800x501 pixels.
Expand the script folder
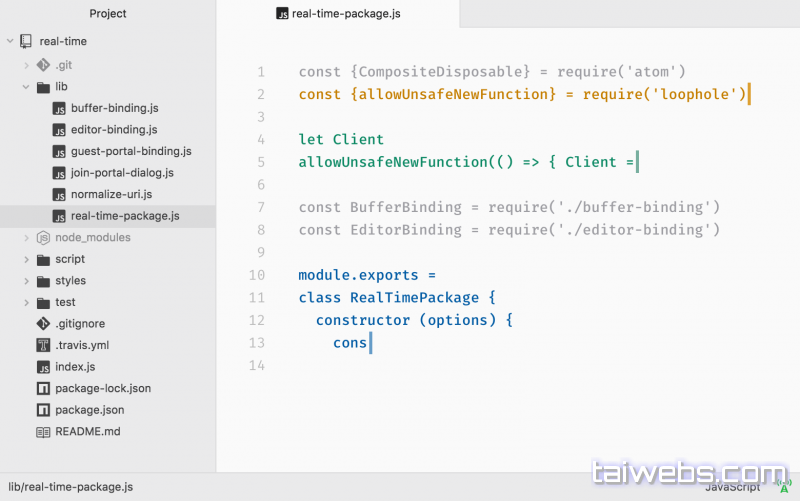[x=27, y=259]
